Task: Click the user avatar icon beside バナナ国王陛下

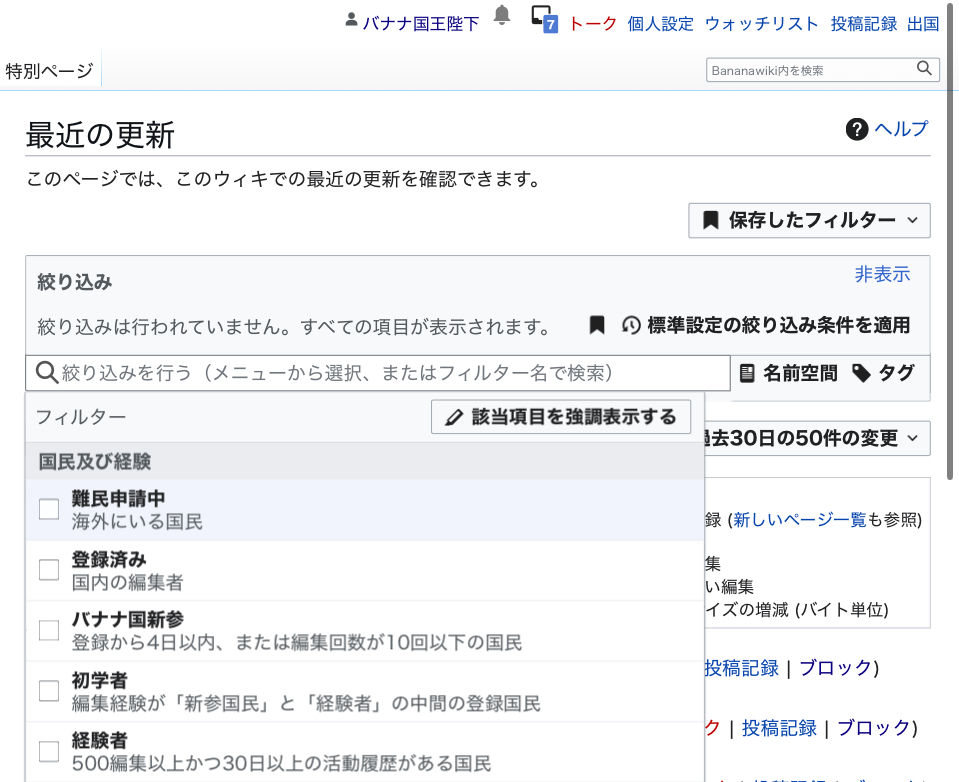Action: click(x=351, y=20)
